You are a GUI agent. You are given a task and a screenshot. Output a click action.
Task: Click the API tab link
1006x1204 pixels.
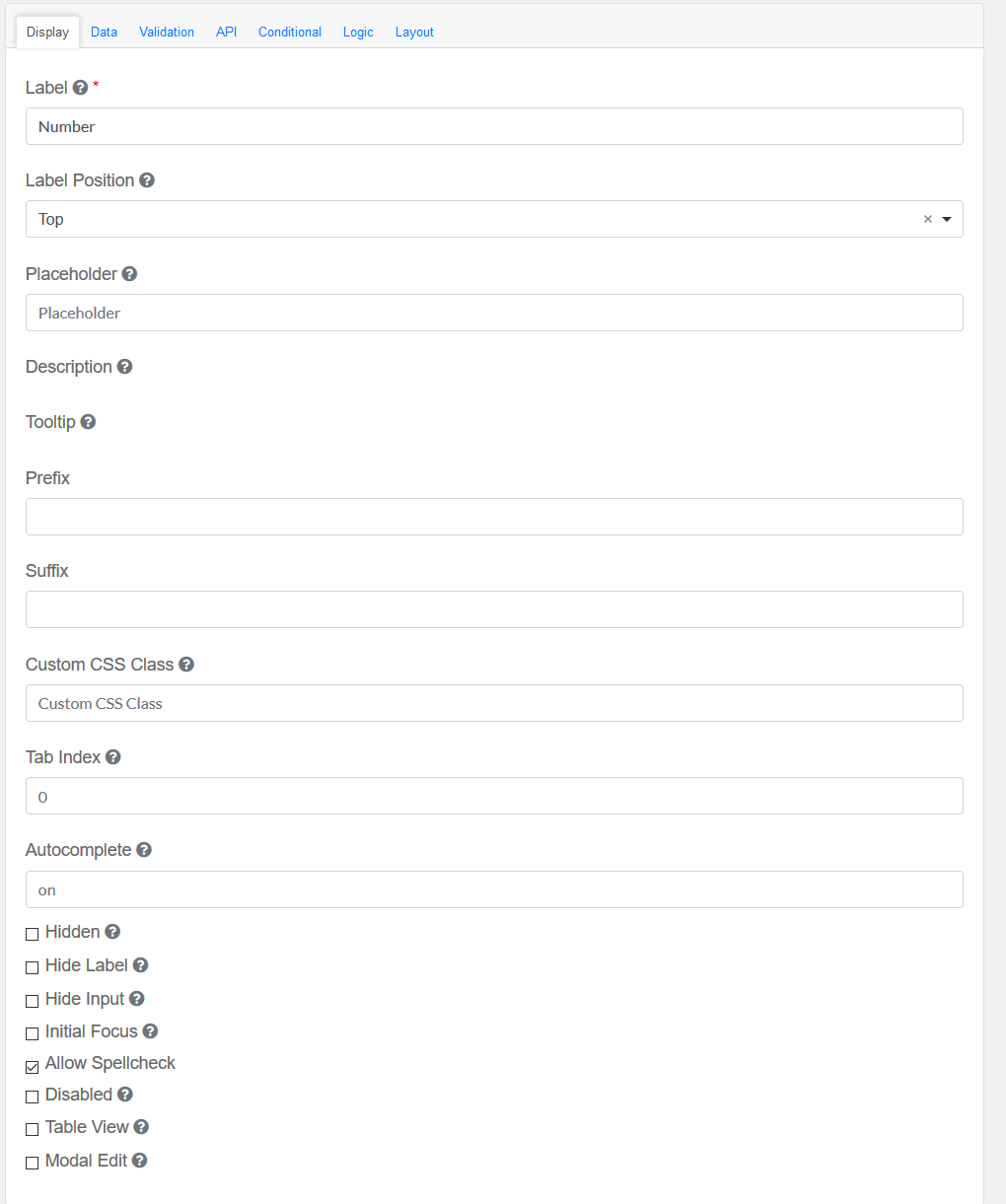click(226, 32)
